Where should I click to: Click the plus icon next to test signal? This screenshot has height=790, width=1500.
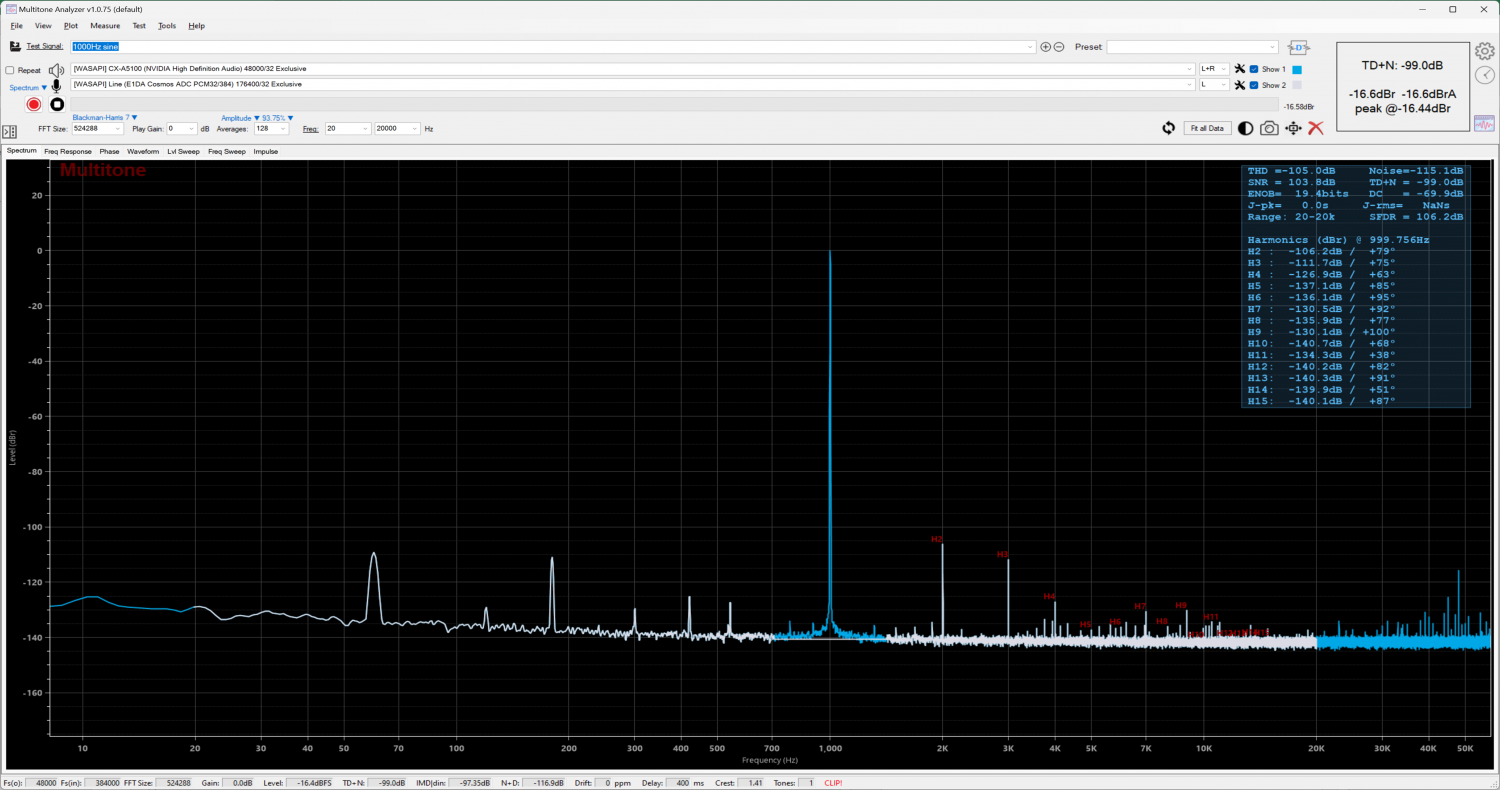tap(1045, 47)
